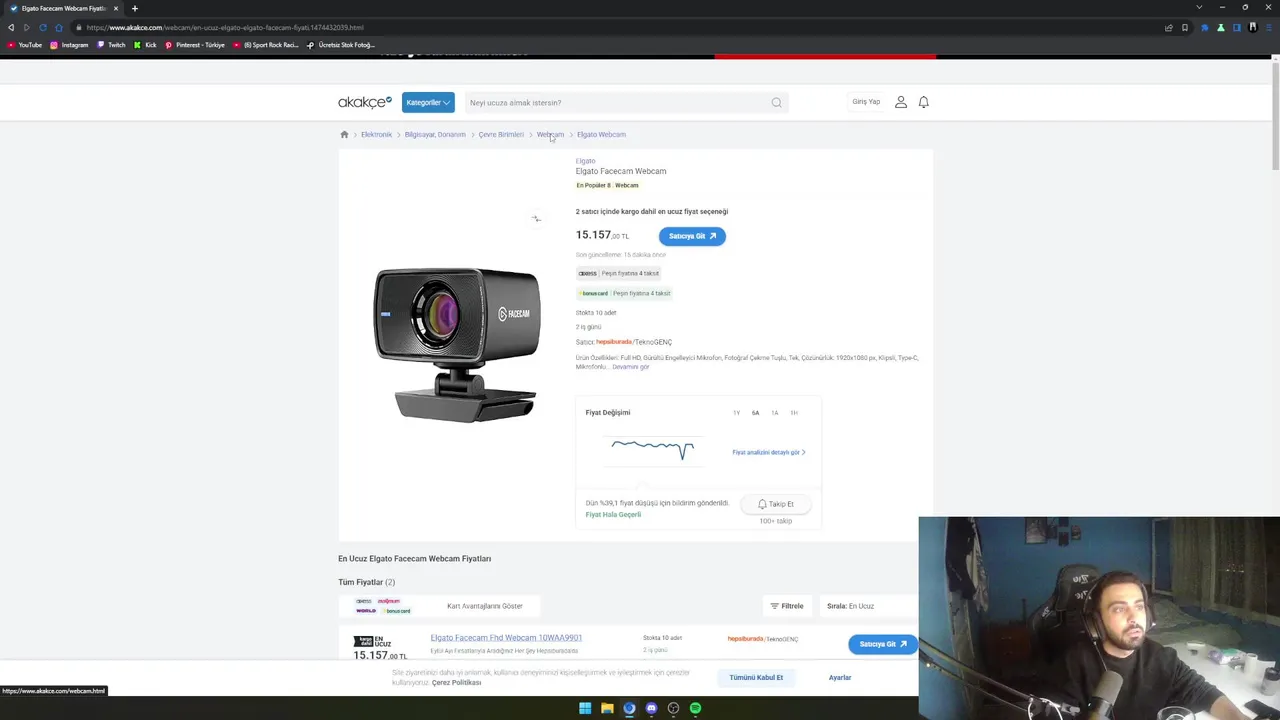Click the browser back arrow
The image size is (1280, 720).
(x=11, y=27)
